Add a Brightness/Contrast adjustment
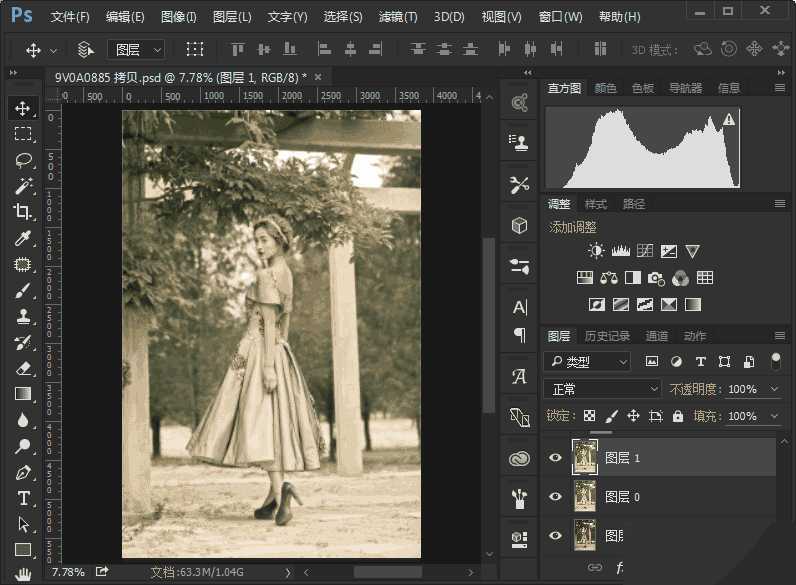Viewport: 796px width, 585px height. (596, 251)
